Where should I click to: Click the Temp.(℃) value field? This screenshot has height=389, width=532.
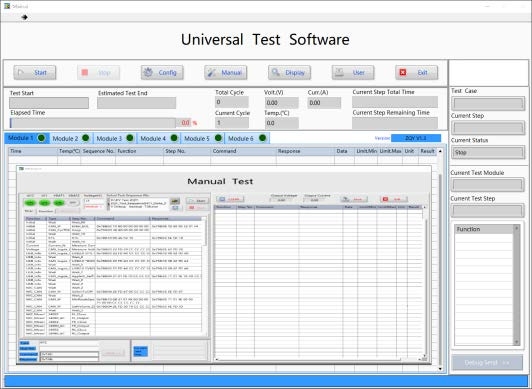pos(282,123)
